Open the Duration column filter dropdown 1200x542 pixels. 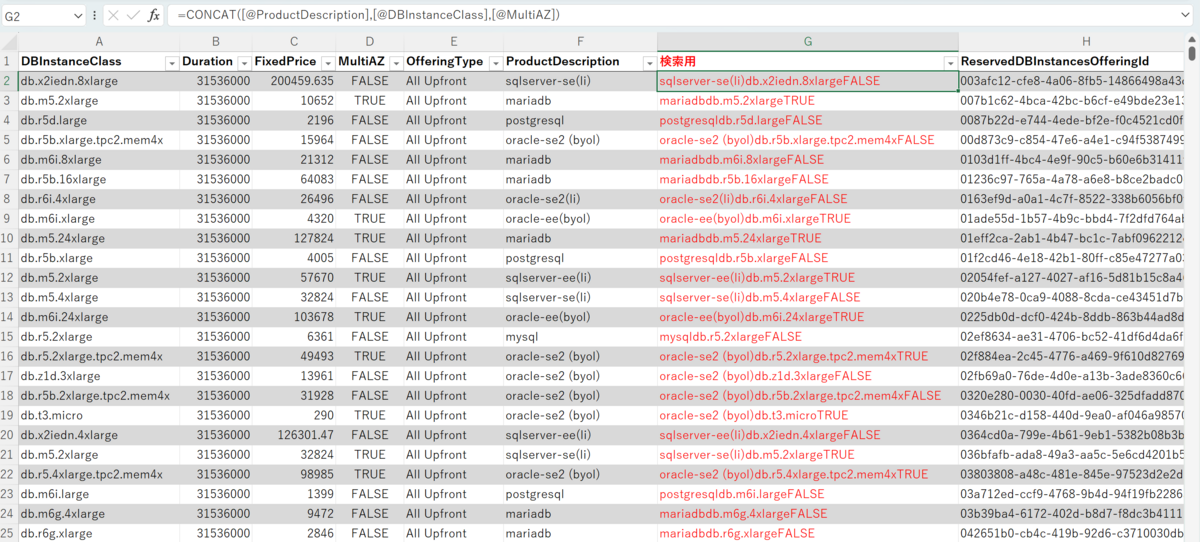coord(243,62)
